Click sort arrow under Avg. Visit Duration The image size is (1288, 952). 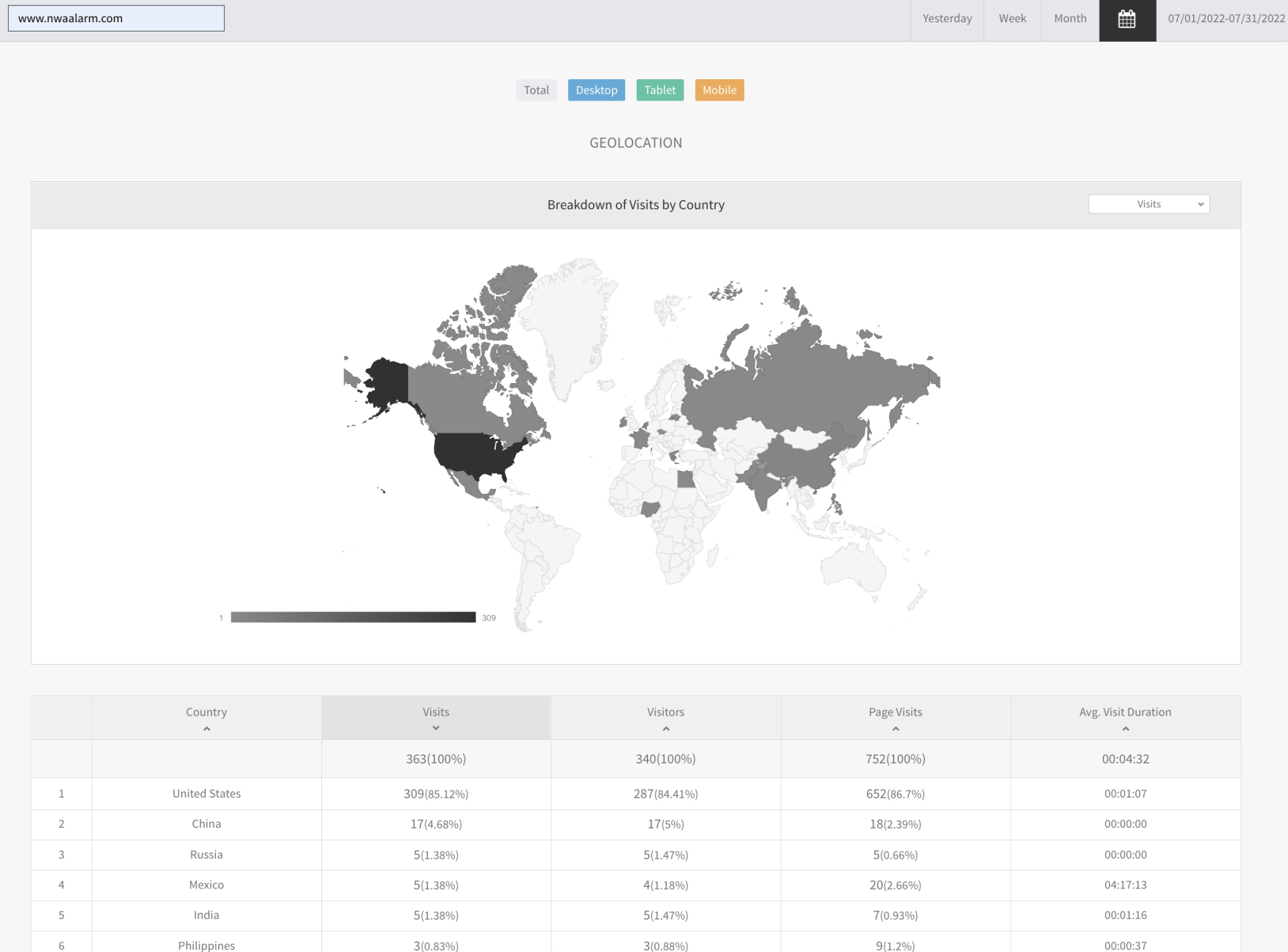click(x=1125, y=729)
